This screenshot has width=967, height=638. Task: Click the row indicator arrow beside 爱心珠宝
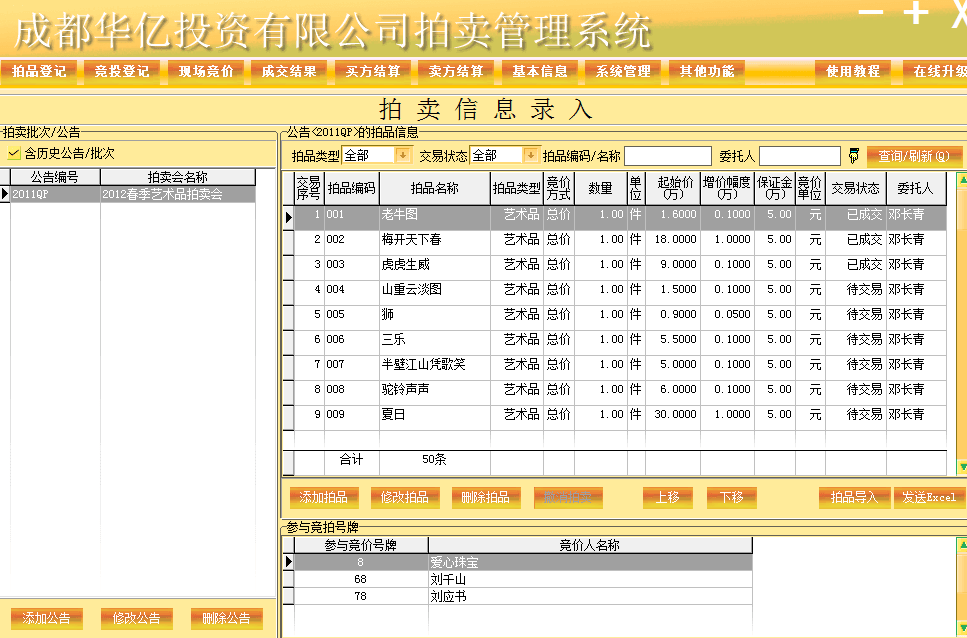pyautogui.click(x=288, y=562)
